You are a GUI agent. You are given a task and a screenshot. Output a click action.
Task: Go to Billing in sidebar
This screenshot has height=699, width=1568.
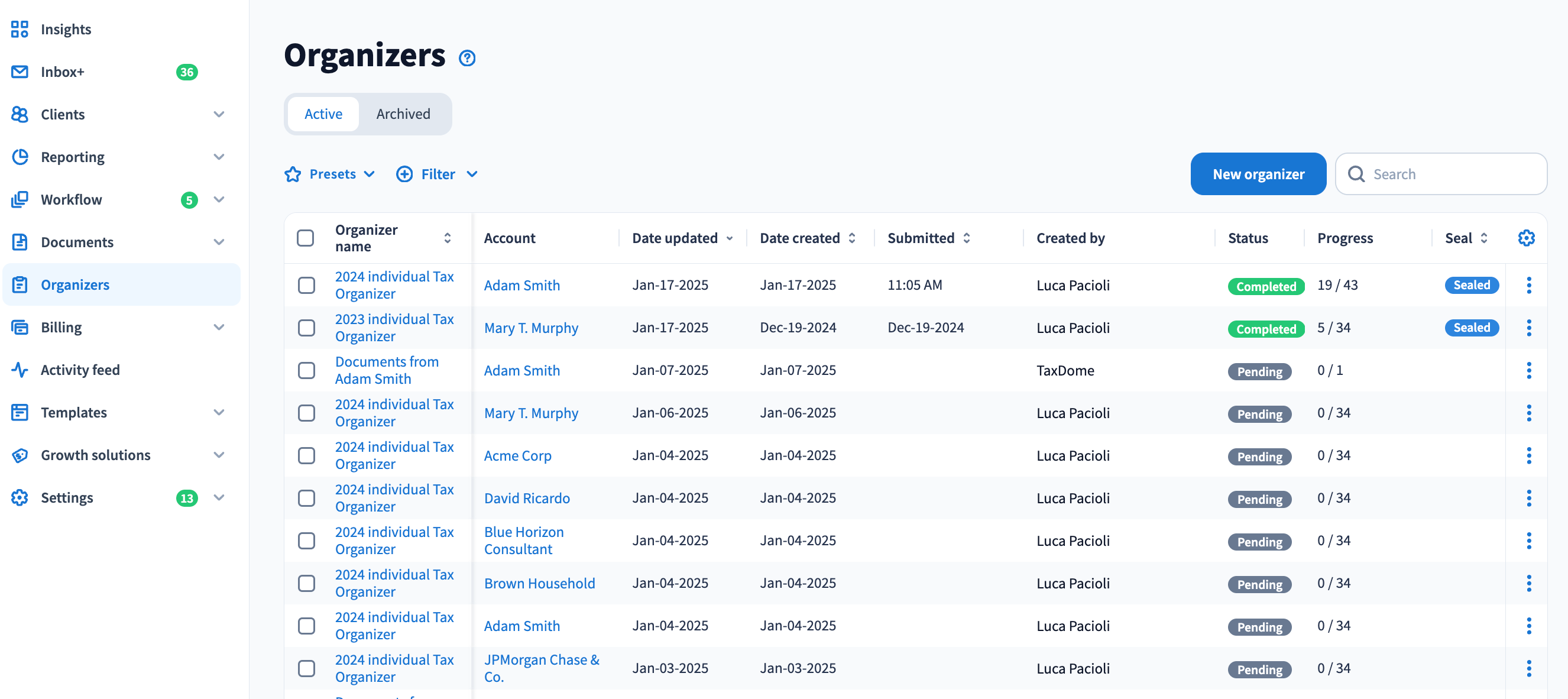(61, 327)
